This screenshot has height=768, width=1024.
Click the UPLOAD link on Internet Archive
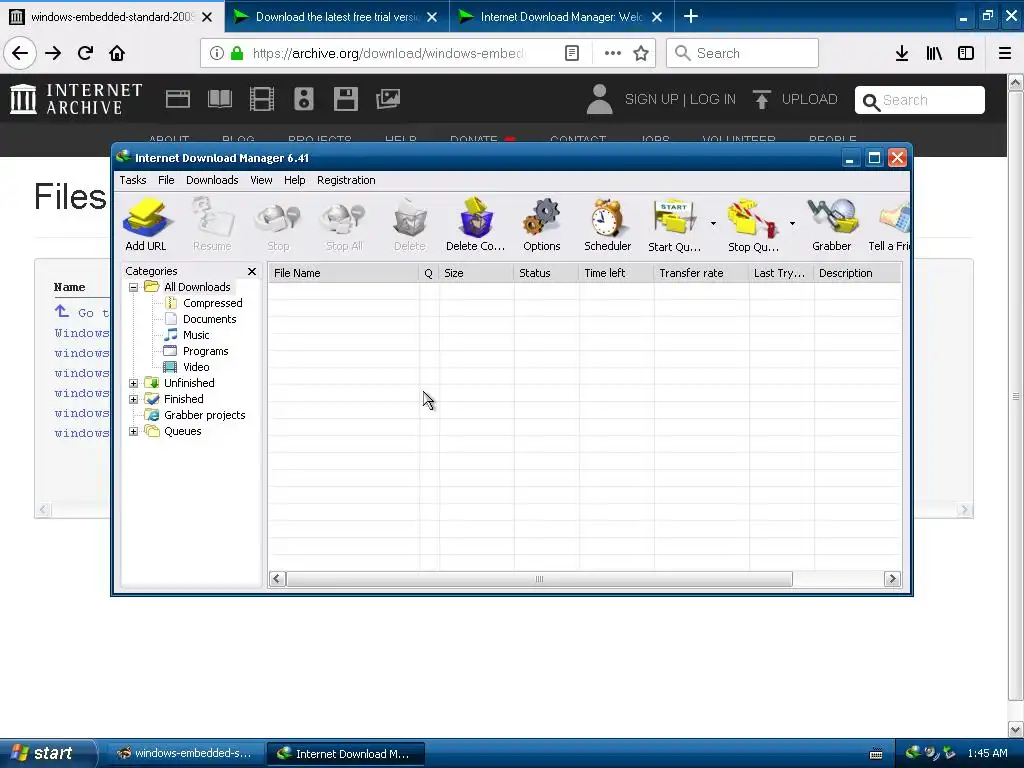794,99
